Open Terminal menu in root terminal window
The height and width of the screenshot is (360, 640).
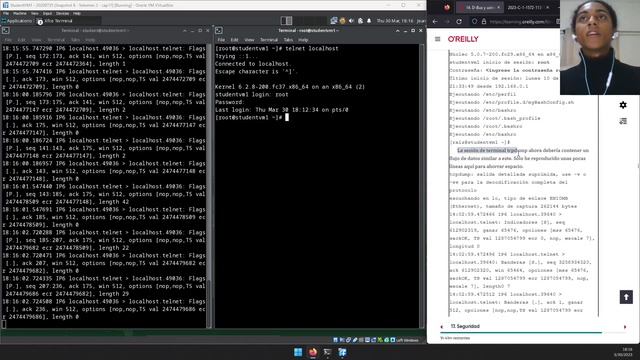coord(269,40)
